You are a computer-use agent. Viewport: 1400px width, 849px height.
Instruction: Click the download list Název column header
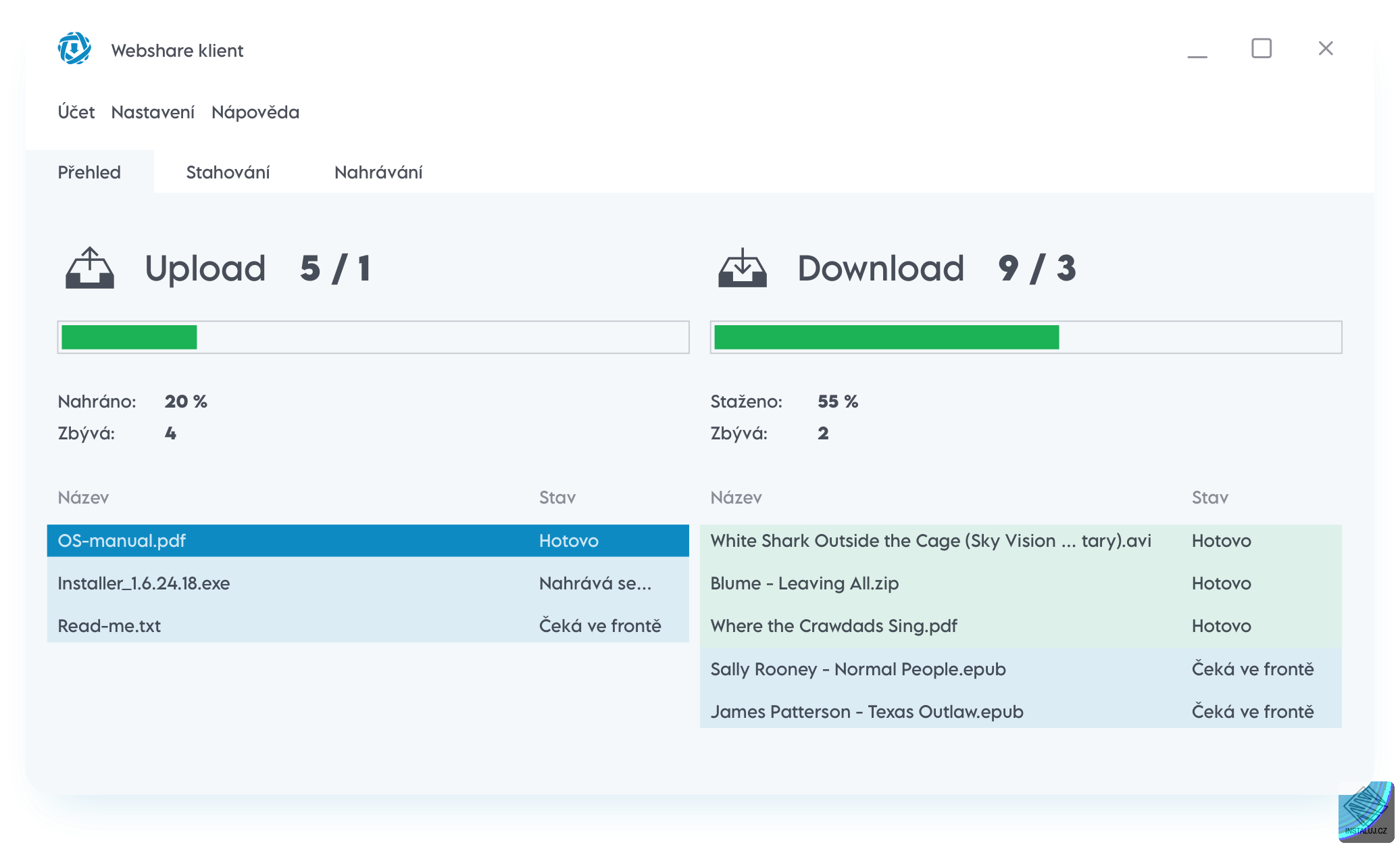(x=736, y=498)
